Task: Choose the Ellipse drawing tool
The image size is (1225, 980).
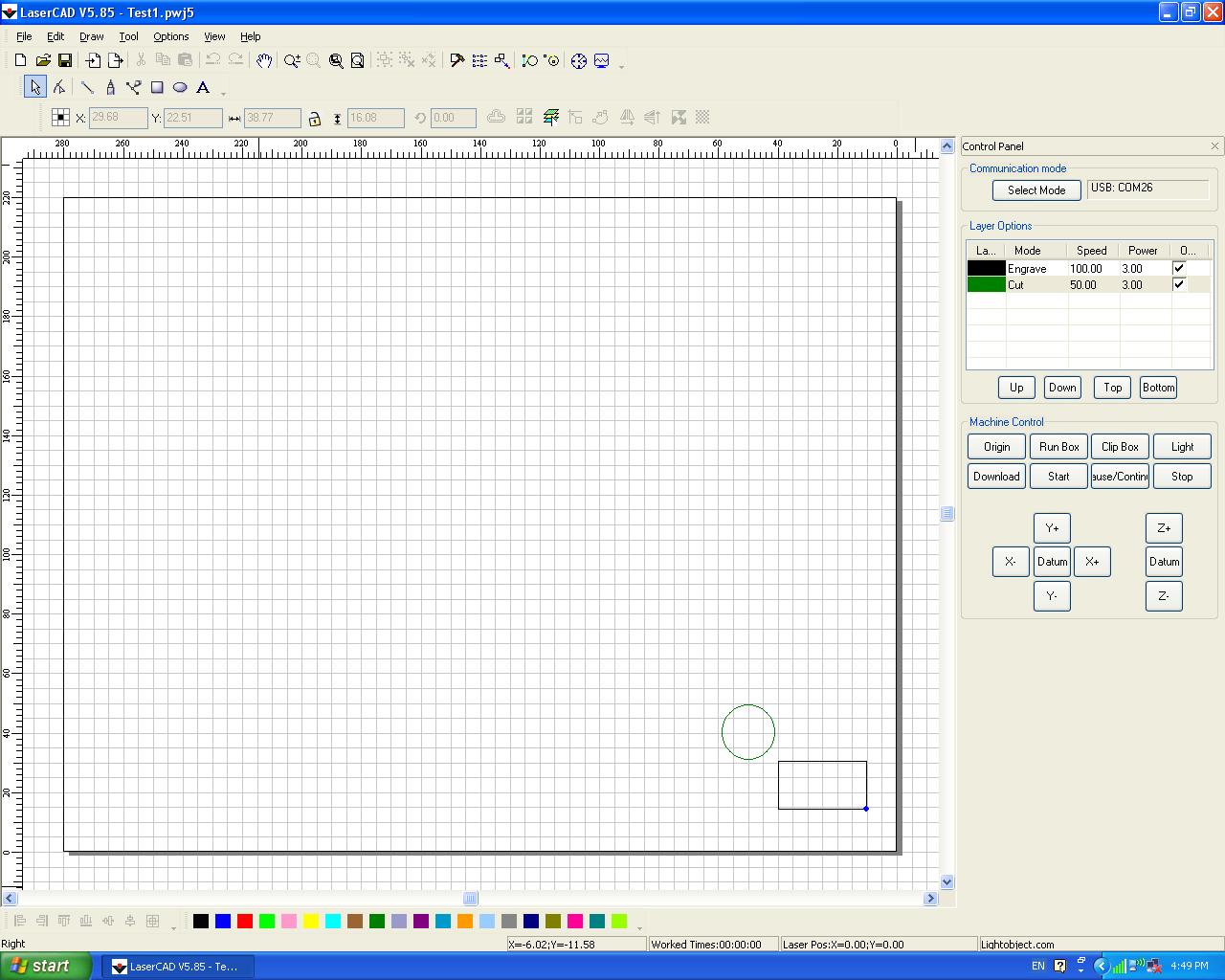Action: tap(180, 87)
